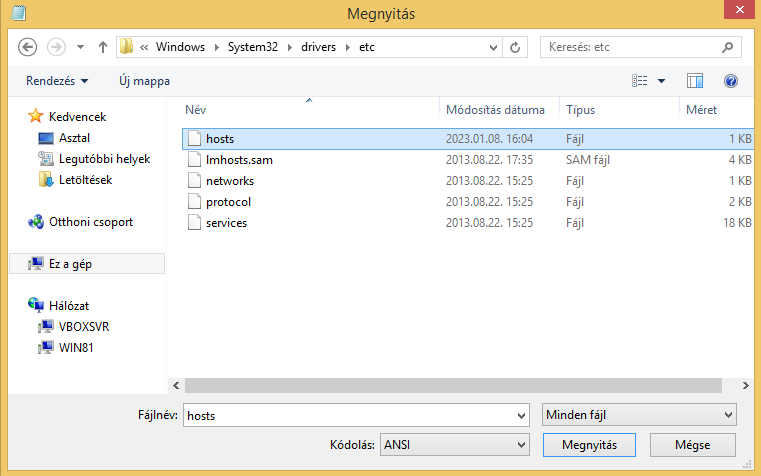Image resolution: width=761 pixels, height=476 pixels.
Task: Click the view mode icon
Action: click(x=640, y=81)
